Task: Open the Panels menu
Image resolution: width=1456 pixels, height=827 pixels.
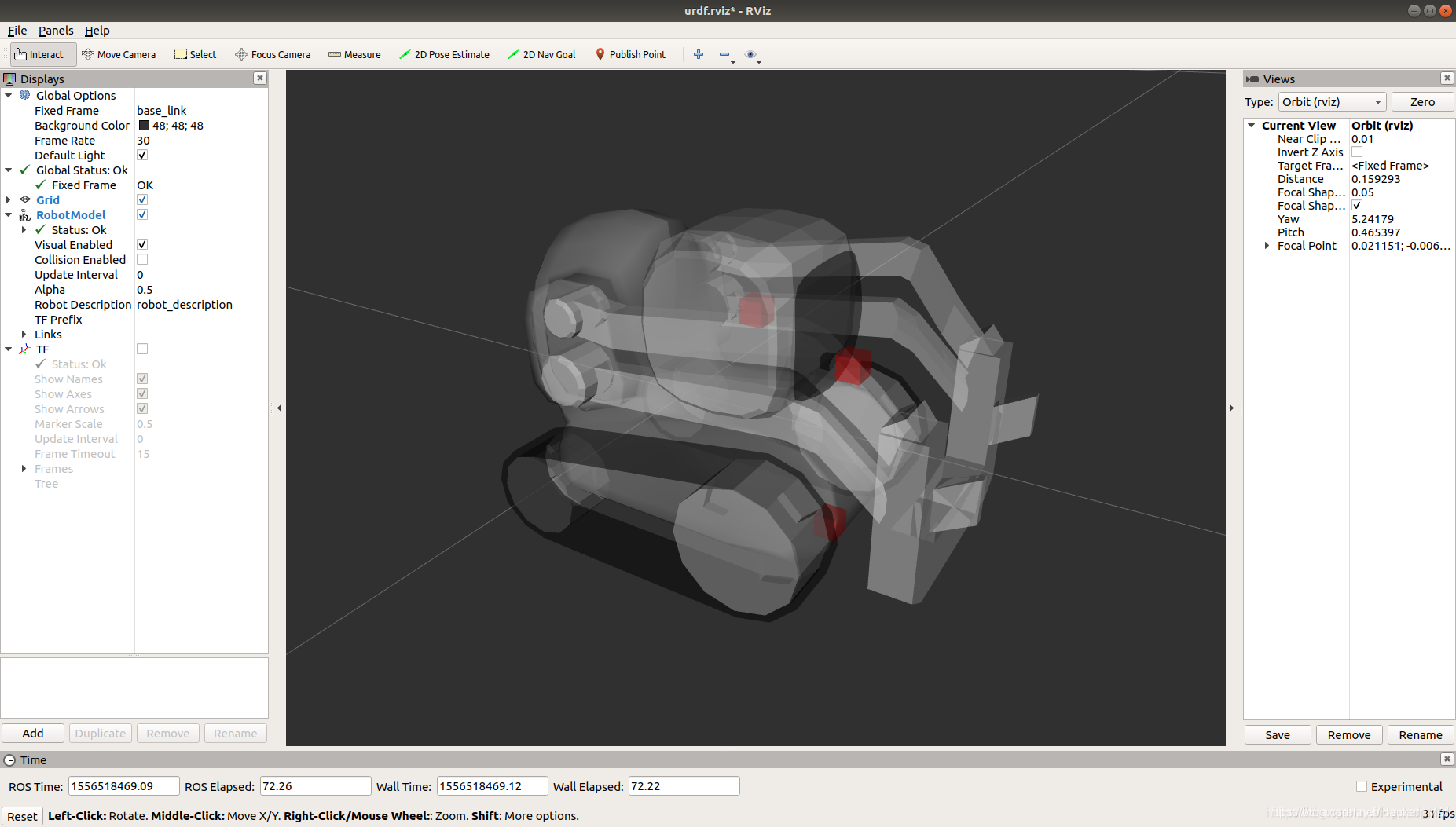Action: tap(56, 30)
